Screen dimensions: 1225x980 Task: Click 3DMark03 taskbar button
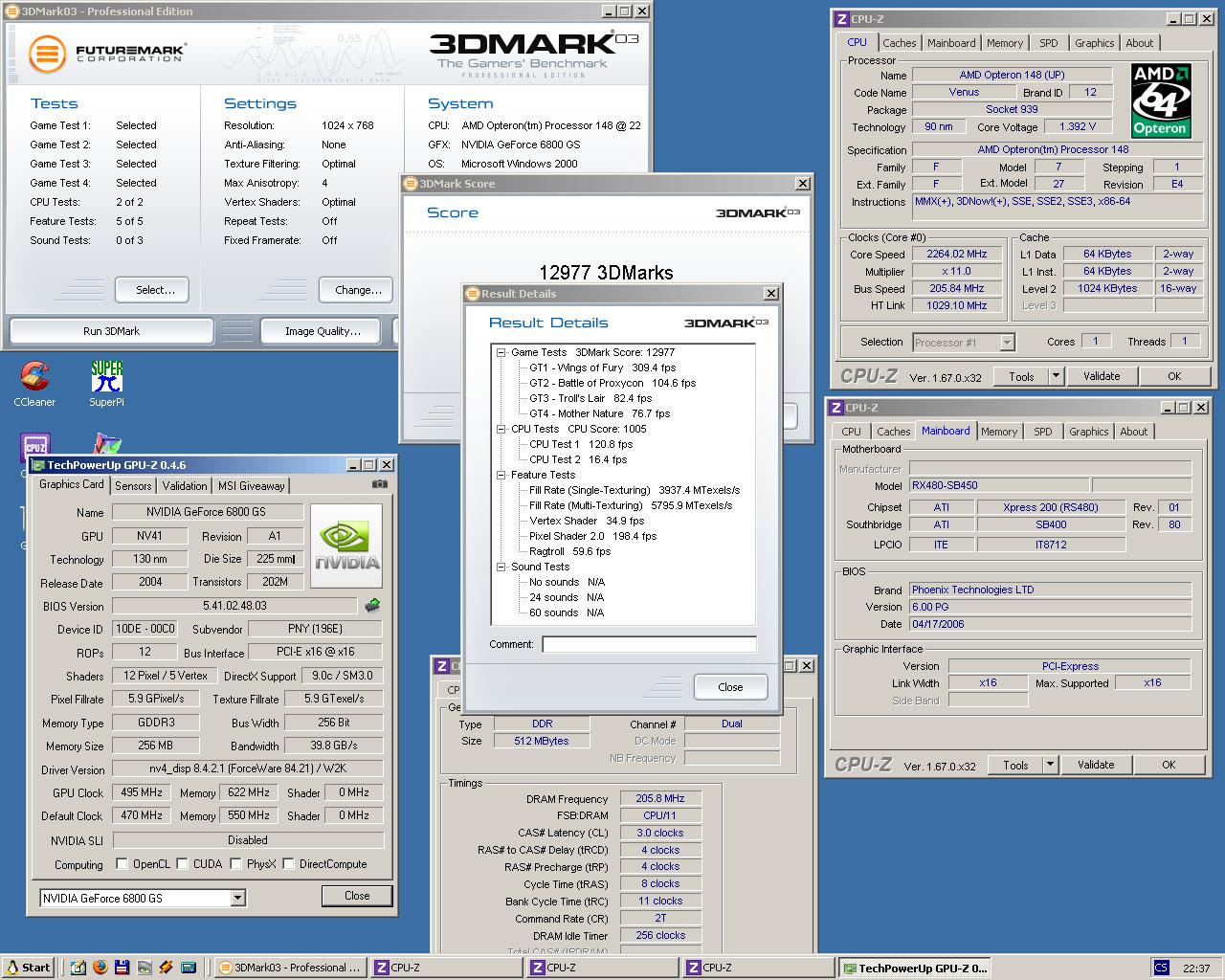[290, 968]
